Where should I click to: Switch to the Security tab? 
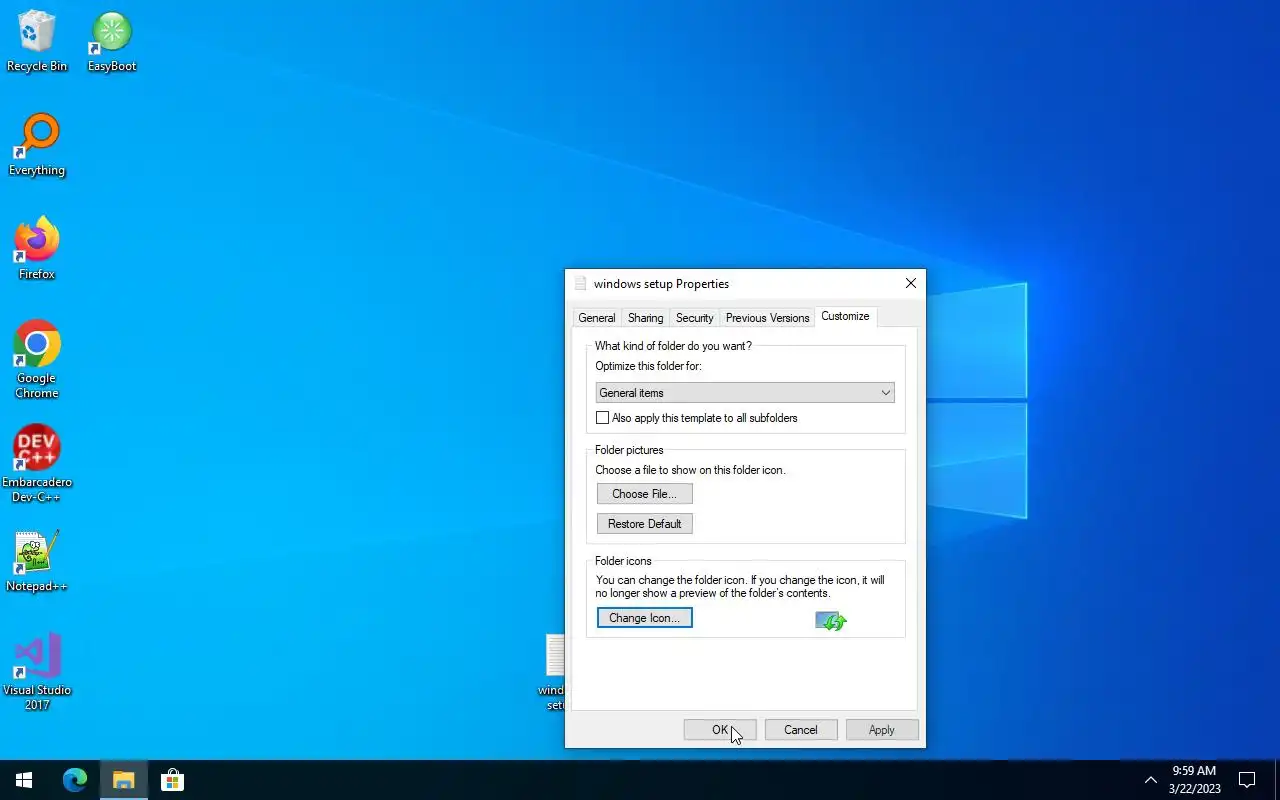694,318
